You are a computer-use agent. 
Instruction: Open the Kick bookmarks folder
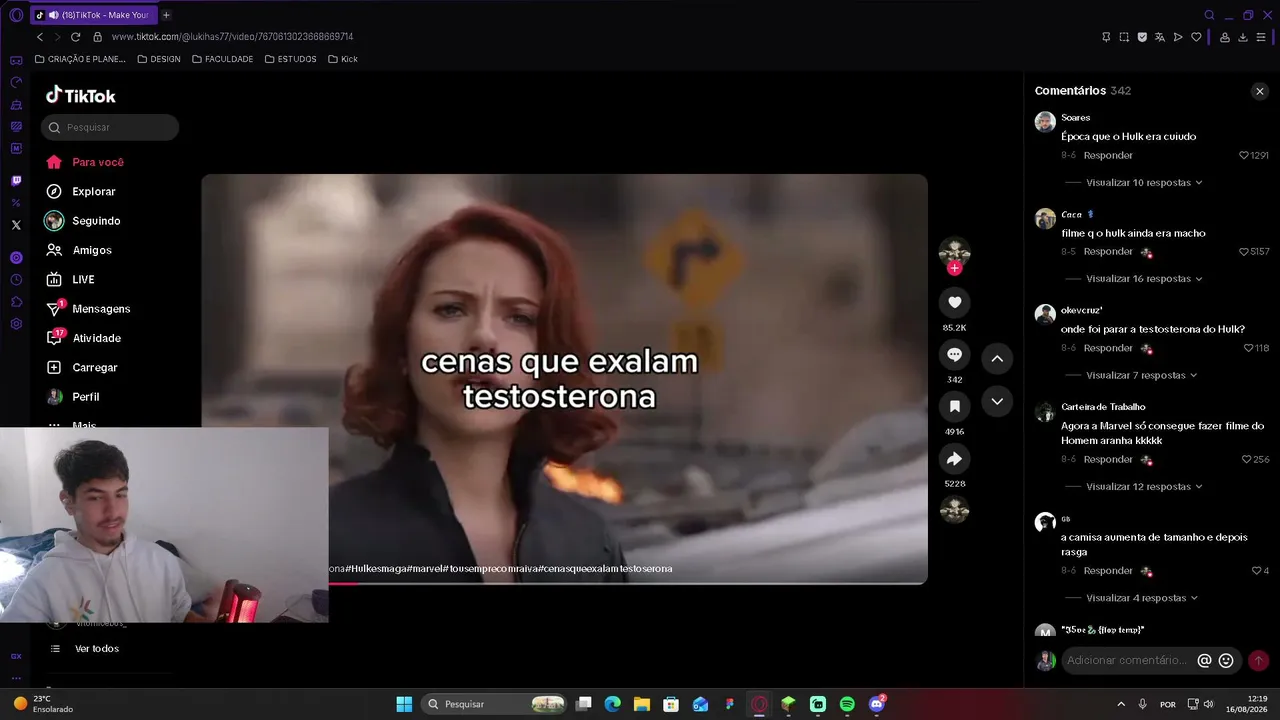click(x=343, y=59)
